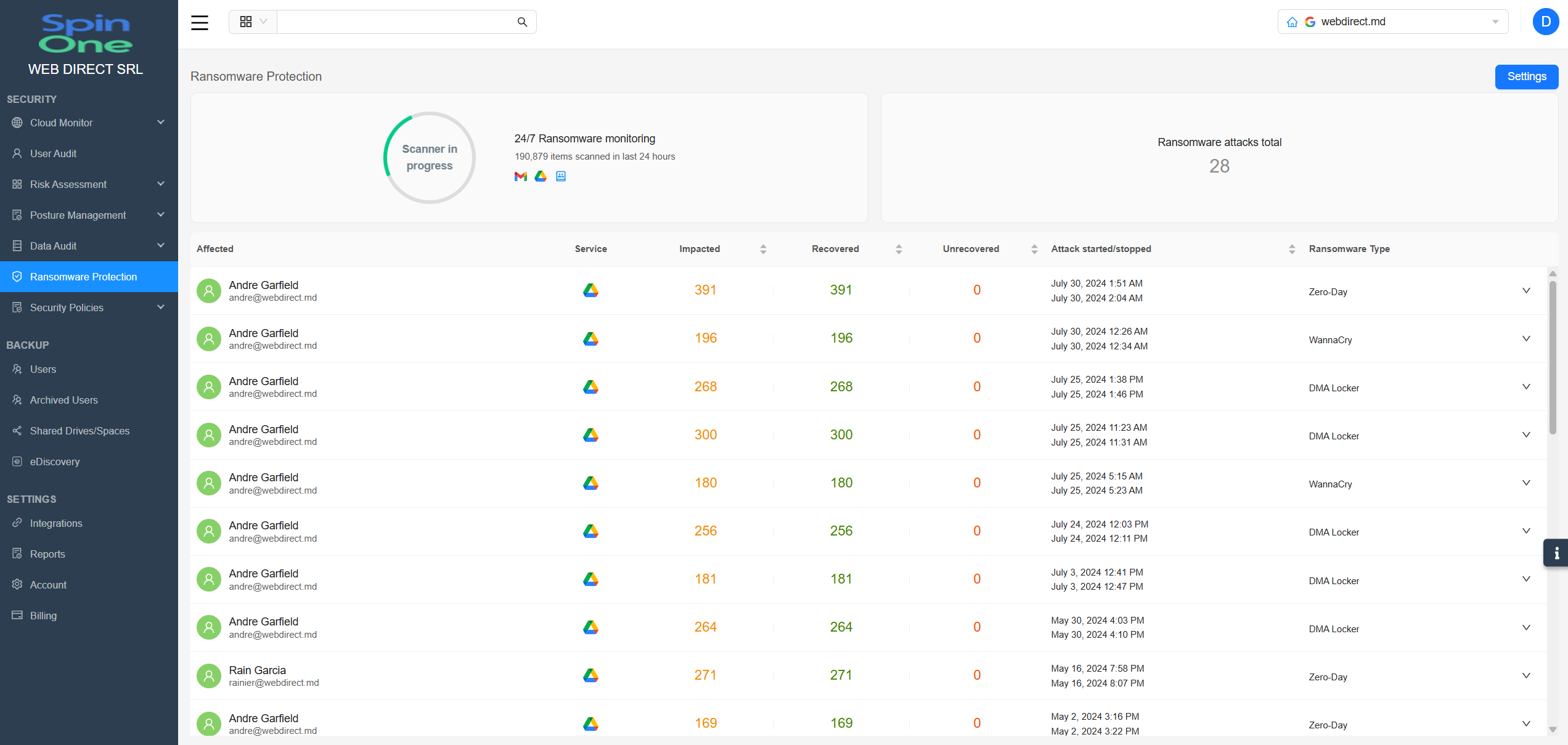Click the home icon beside webdirect.md
Image resolution: width=1568 pixels, height=745 pixels.
click(x=1292, y=22)
